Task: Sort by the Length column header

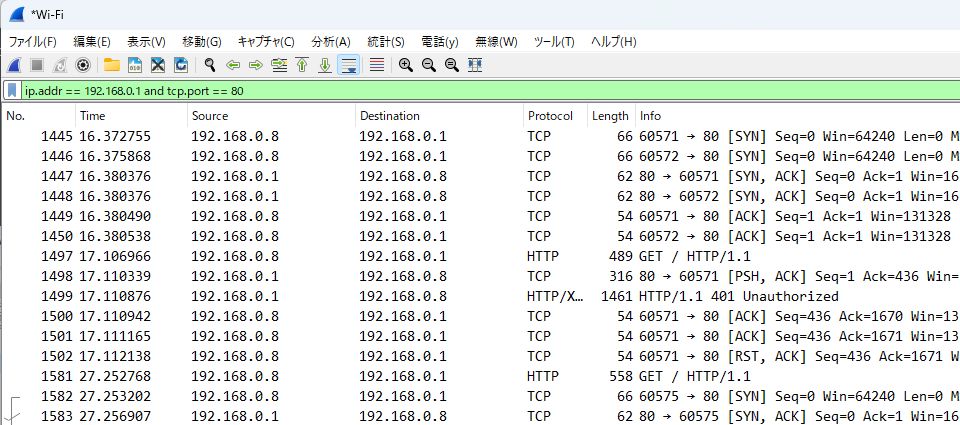Action: click(612, 116)
